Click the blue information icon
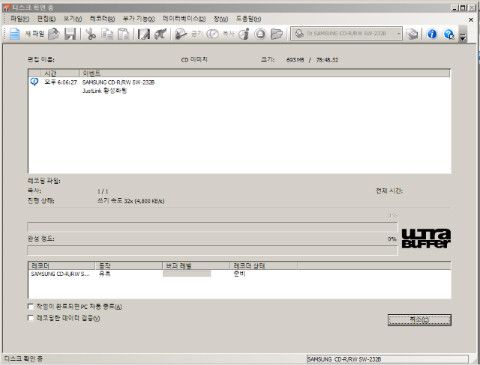The image size is (480, 365). (432, 34)
